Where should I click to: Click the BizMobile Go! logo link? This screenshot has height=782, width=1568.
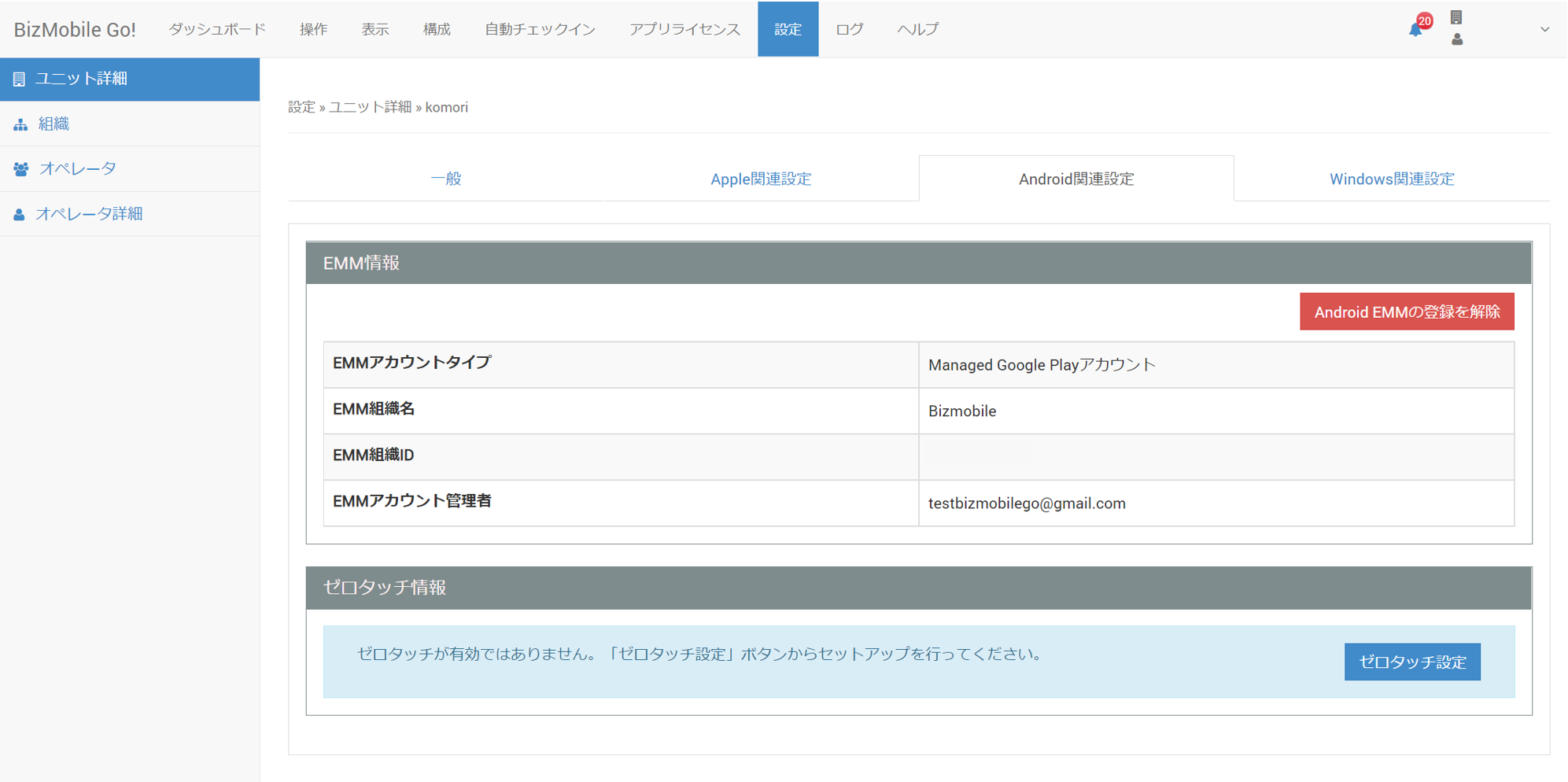[75, 29]
